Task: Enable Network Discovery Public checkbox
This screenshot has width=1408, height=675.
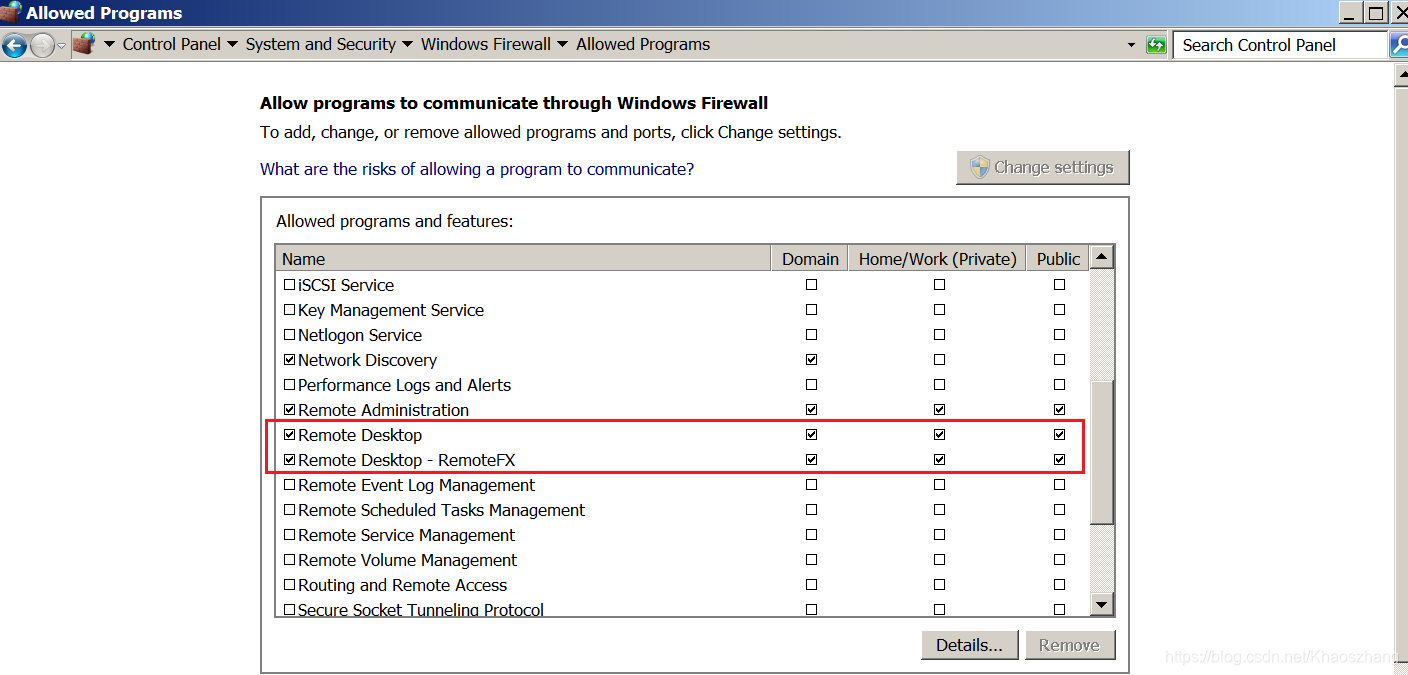Action: pos(1059,360)
